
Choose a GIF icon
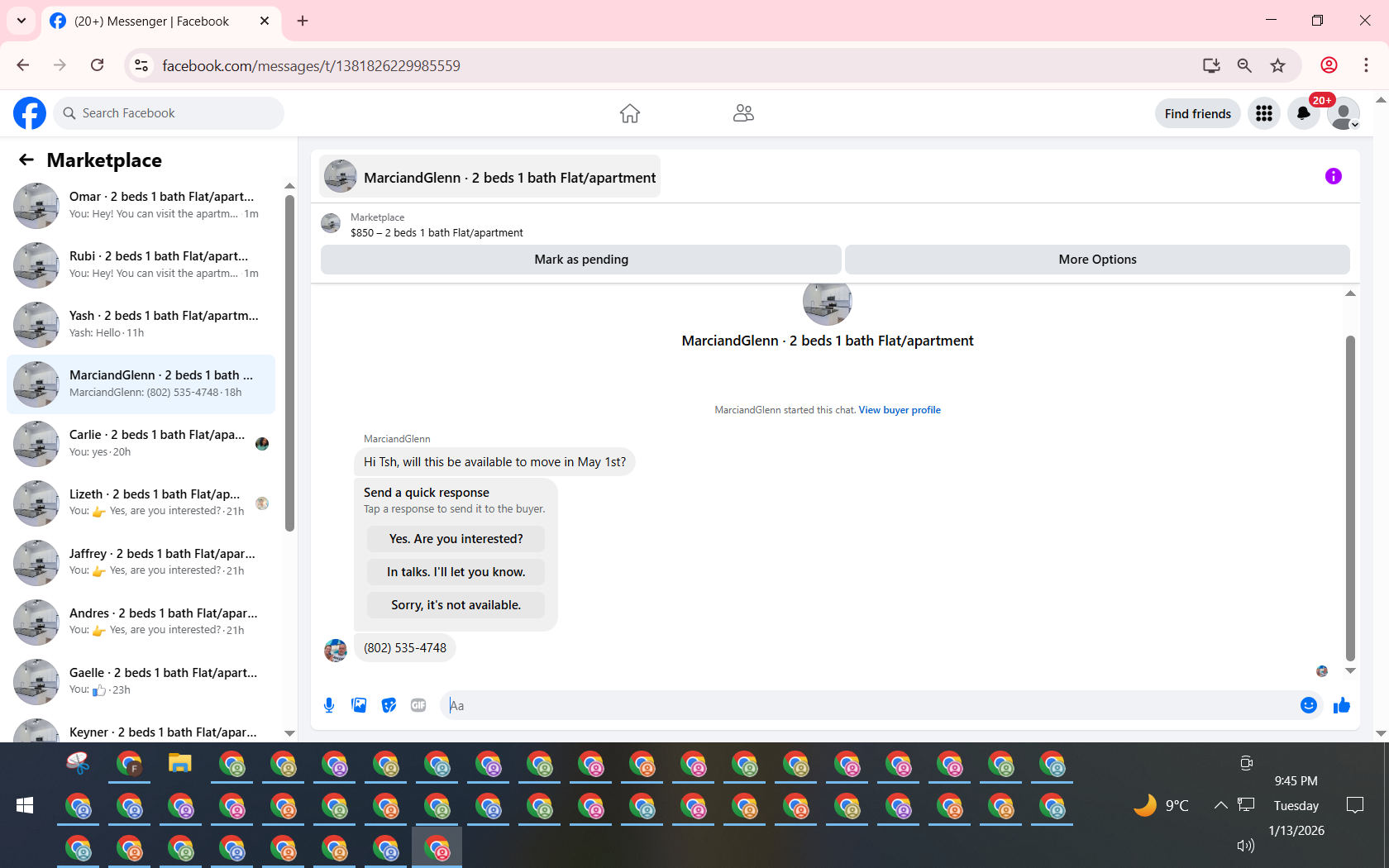click(418, 705)
